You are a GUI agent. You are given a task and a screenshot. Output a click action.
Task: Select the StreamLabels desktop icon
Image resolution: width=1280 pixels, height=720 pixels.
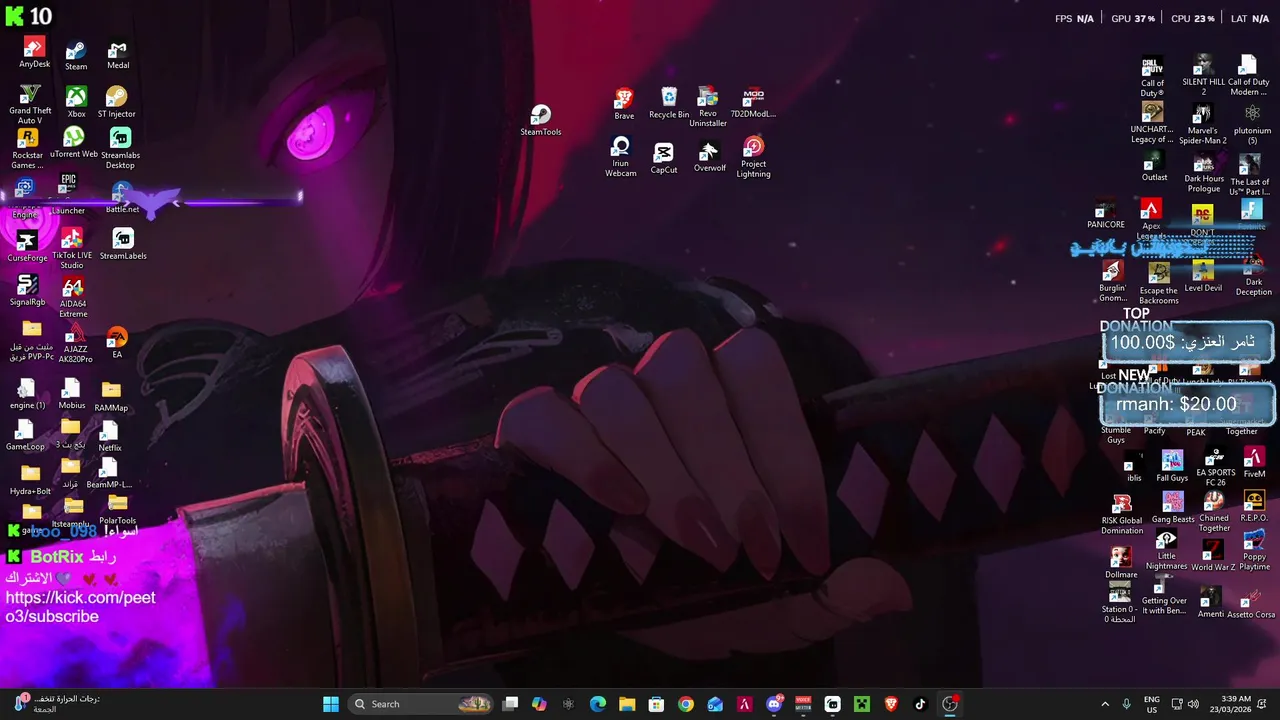[123, 244]
